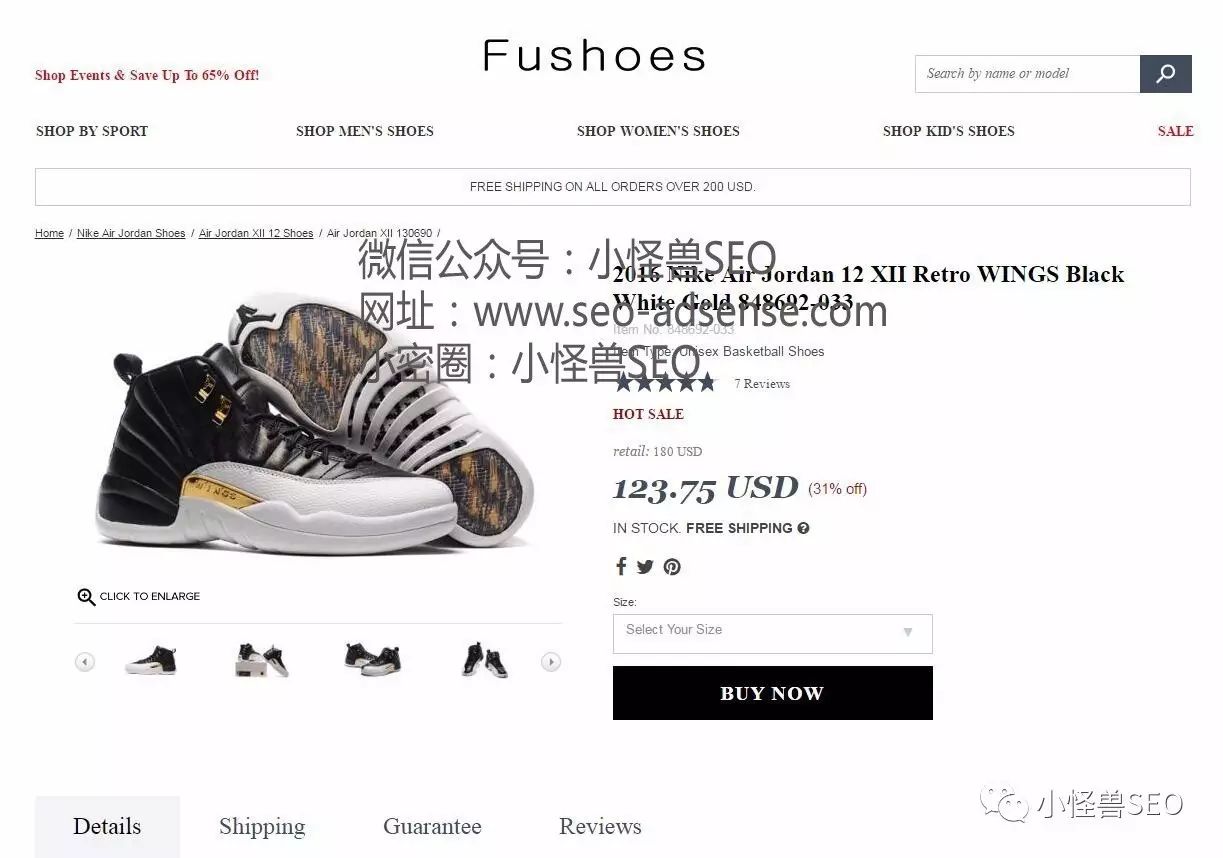Open the Select Your Size dropdown
The height and width of the screenshot is (858, 1223).
tap(772, 634)
